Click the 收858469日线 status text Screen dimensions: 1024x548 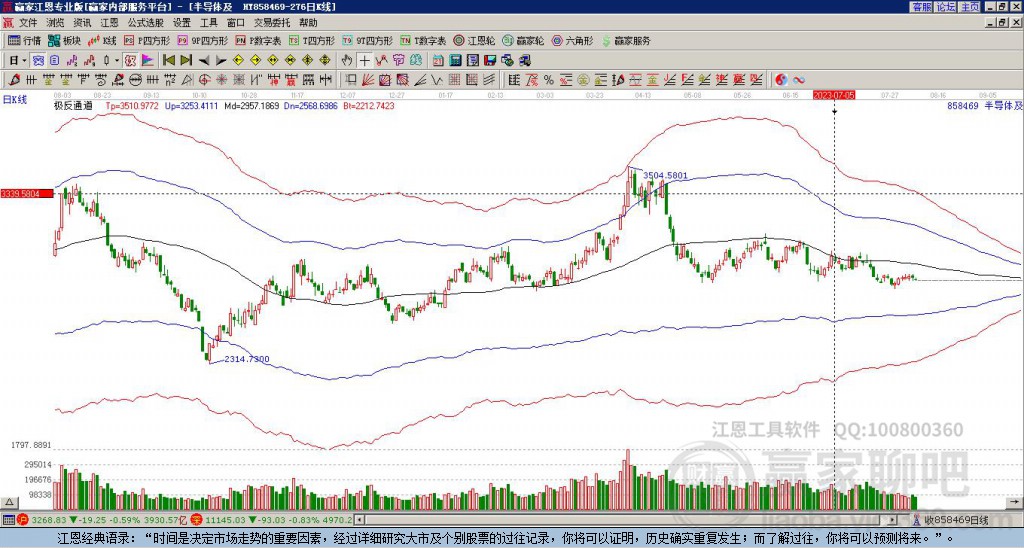pyautogui.click(x=957, y=520)
